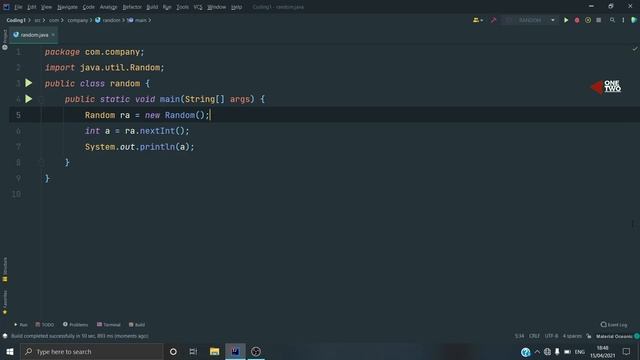640x360 pixels.
Task: Run the RANDOM configuration with green play button
Action: (566, 20)
